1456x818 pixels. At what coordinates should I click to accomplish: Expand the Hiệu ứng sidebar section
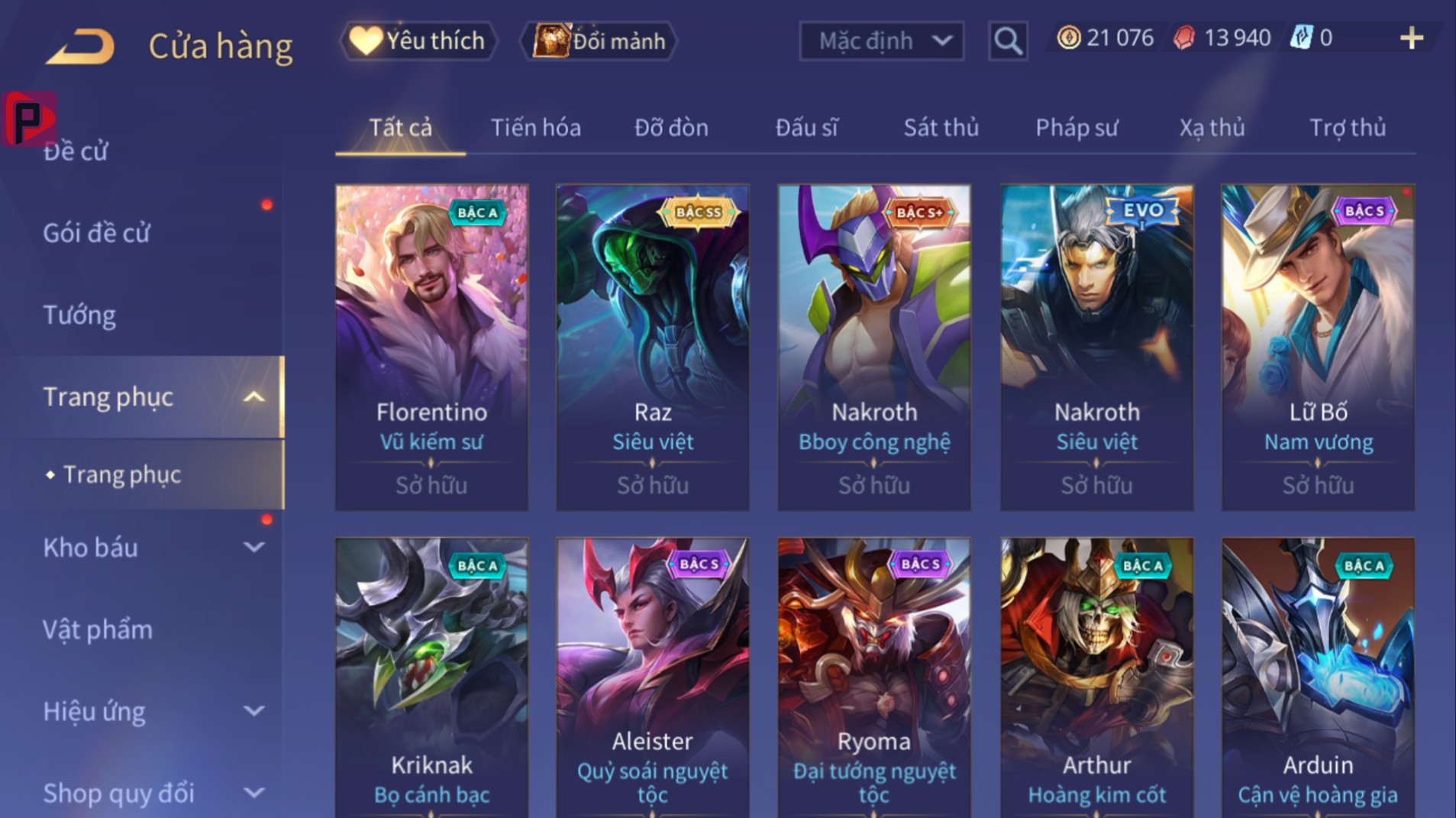(253, 711)
